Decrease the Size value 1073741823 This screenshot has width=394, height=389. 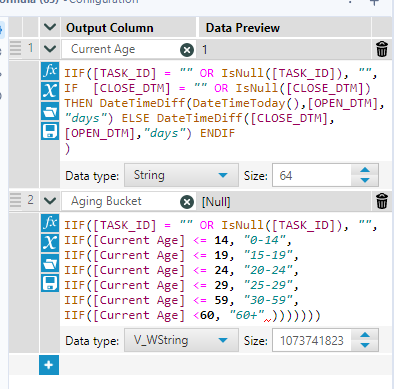(x=365, y=345)
